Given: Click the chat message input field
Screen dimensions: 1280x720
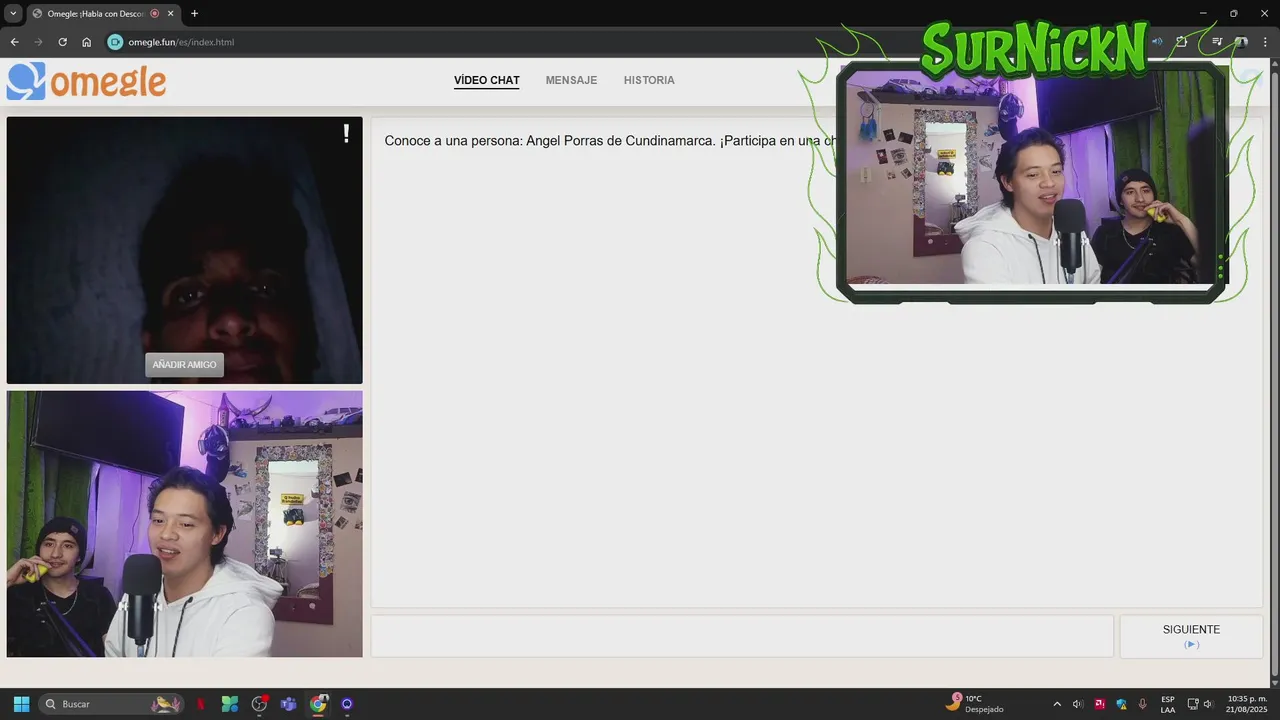Looking at the screenshot, I should 742,636.
